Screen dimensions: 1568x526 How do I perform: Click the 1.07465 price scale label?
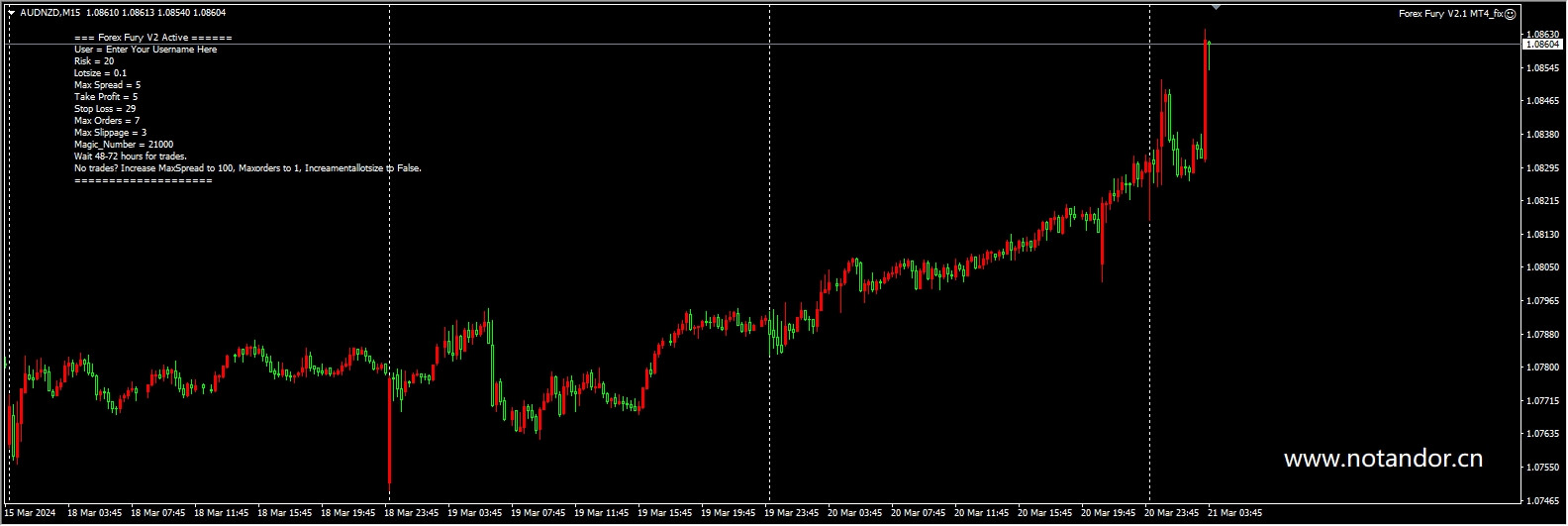[x=1541, y=501]
